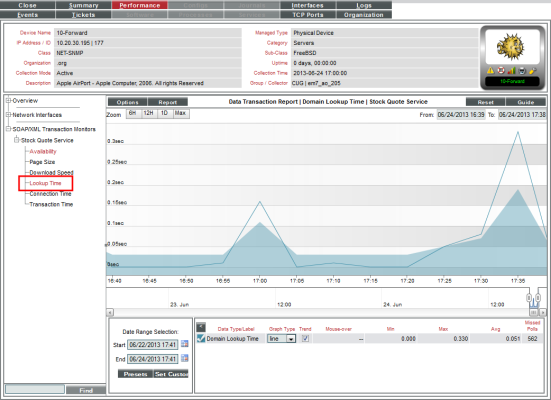Open the TCP Ports tab

tap(307, 14)
